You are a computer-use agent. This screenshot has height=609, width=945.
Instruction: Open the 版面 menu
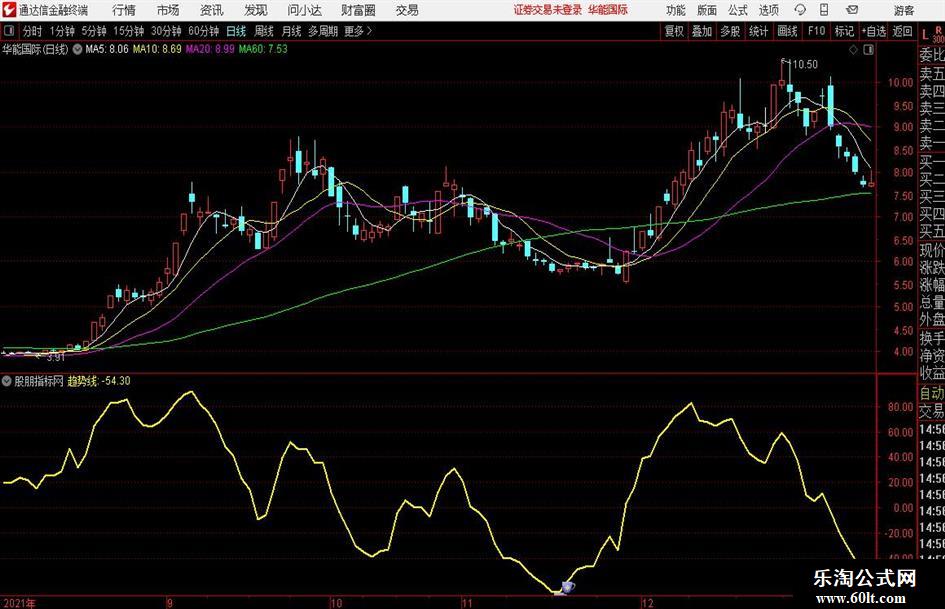707,10
